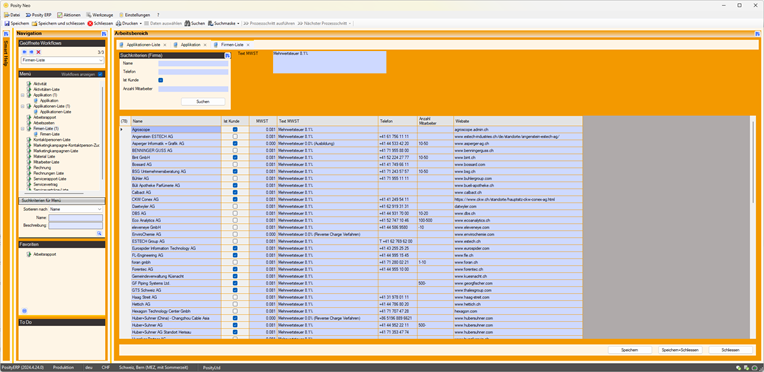The width and height of the screenshot is (764, 372).
Task: Click the Speichern+Schliessen button
Action: click(x=680, y=350)
